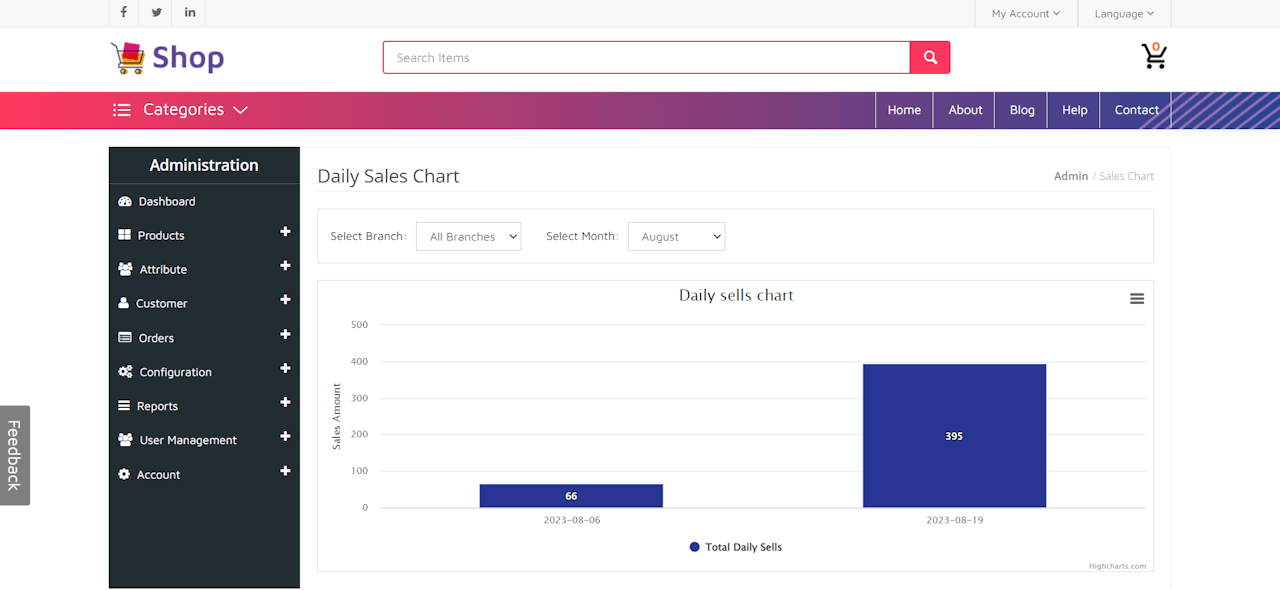Click the search magnifier button
Image resolution: width=1280 pixels, height=590 pixels.
click(929, 57)
